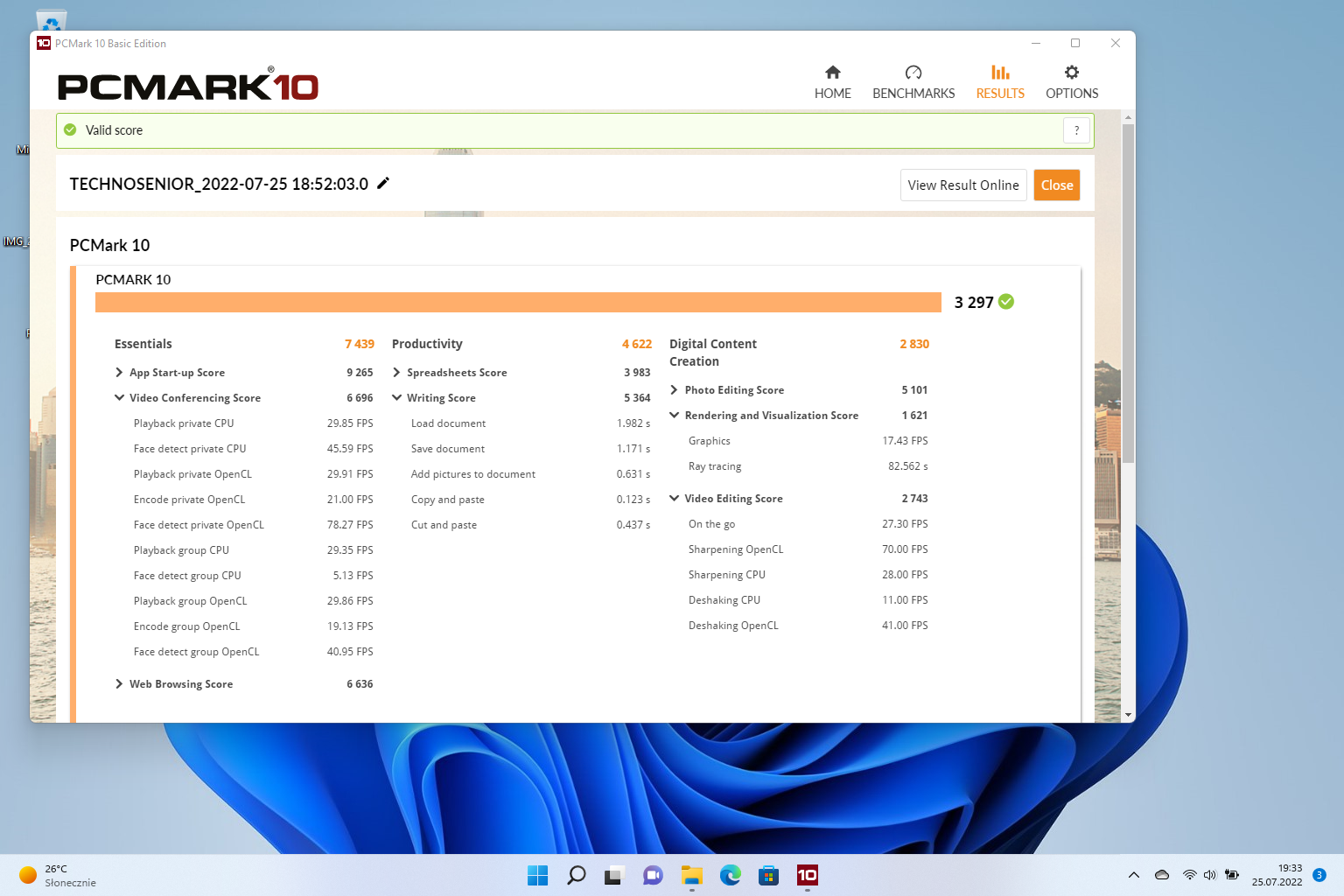Open taskbar Search

pos(577,875)
